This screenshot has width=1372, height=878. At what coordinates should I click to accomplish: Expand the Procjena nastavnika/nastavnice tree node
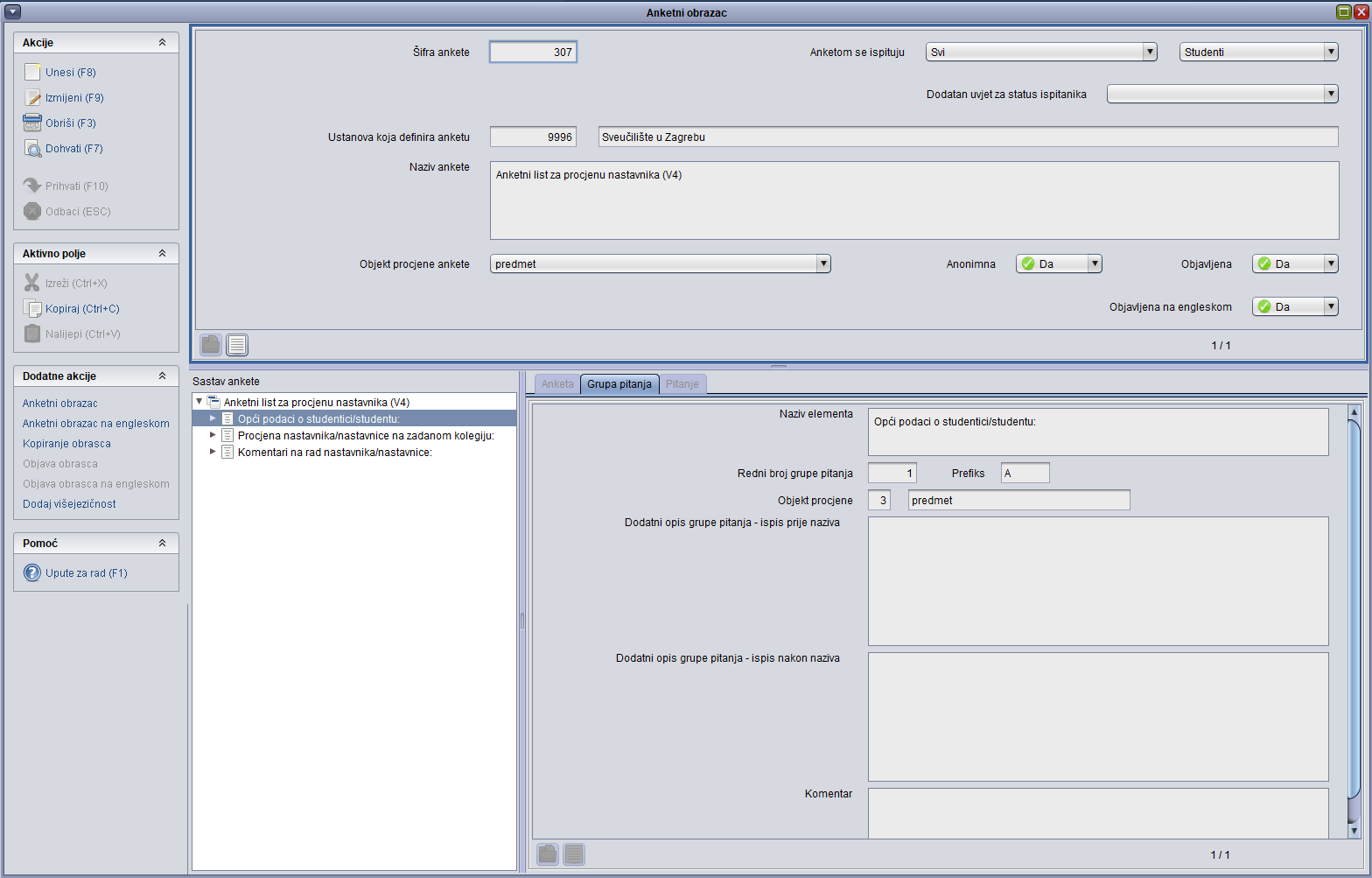(213, 435)
